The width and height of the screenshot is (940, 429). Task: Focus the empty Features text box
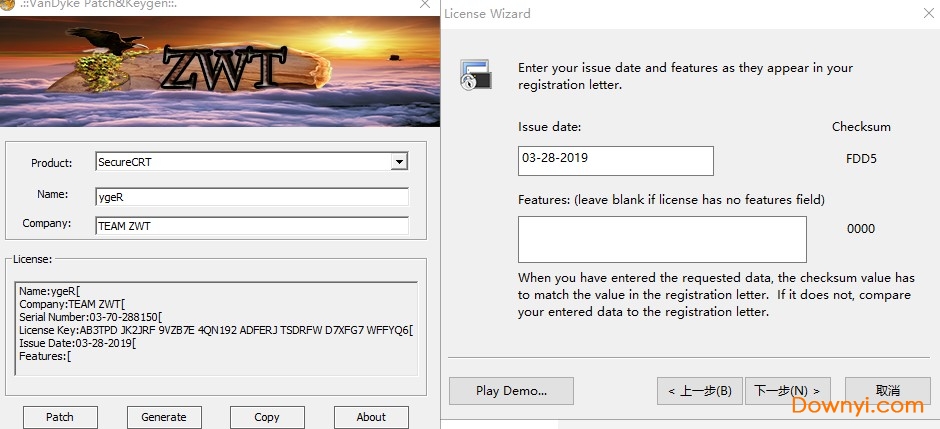(661, 239)
